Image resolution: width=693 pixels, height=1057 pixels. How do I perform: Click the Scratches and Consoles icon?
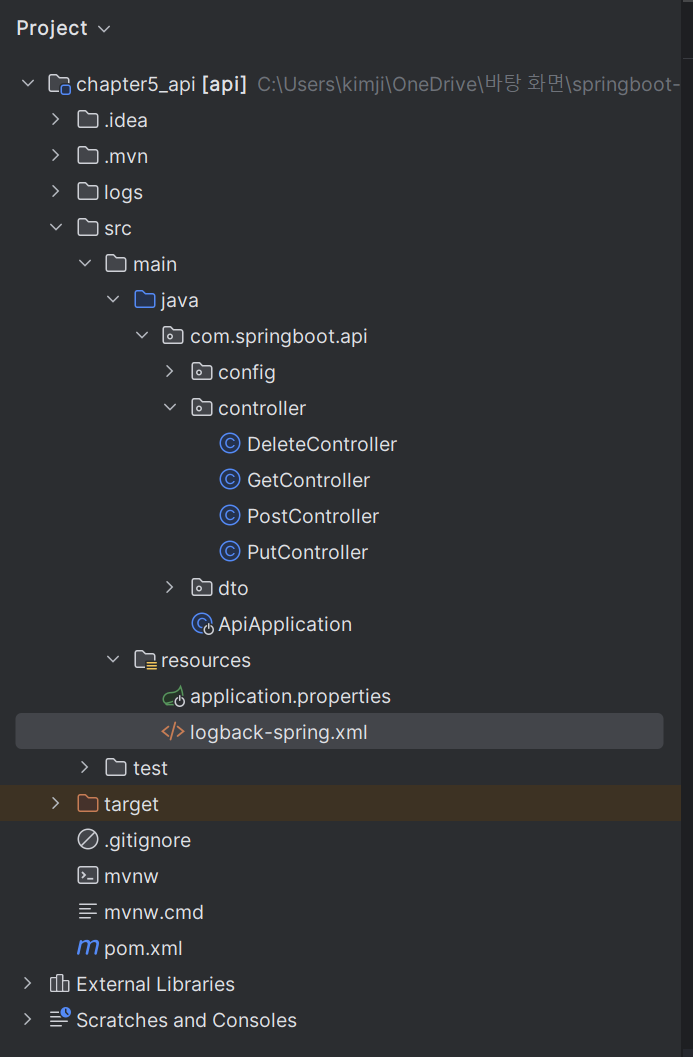click(x=59, y=1020)
